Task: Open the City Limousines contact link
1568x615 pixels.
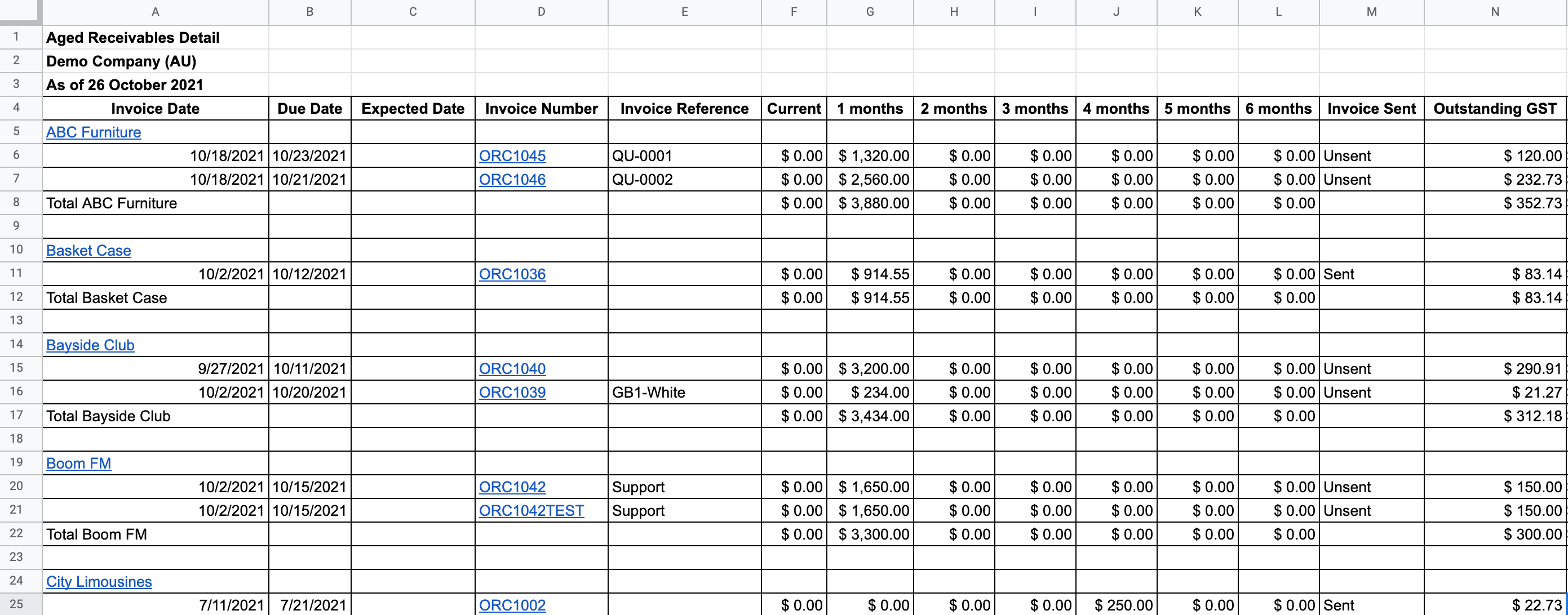Action: 99,582
